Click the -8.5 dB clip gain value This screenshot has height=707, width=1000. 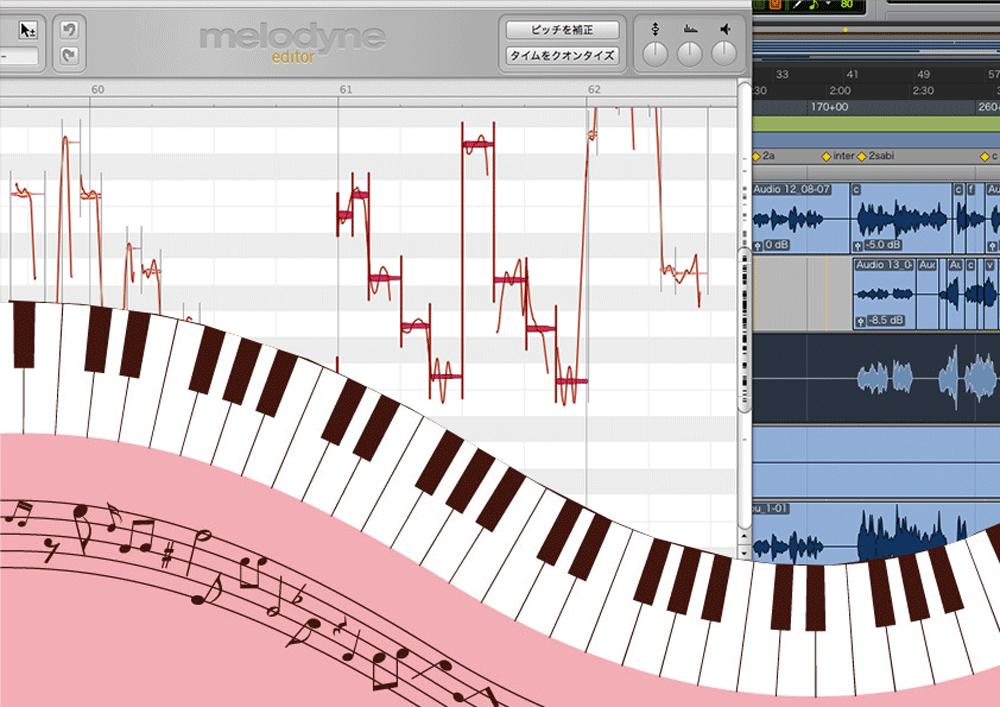tap(885, 321)
